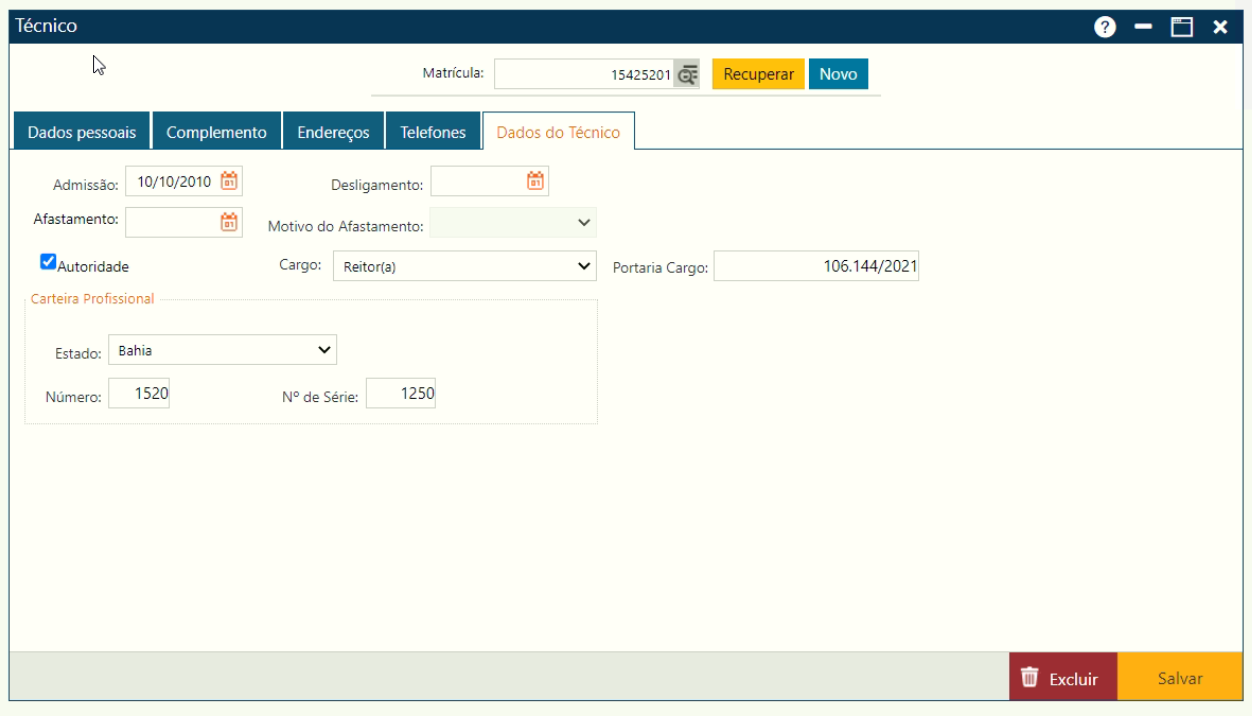
Task: Go to the Complemento tab
Action: click(x=216, y=132)
